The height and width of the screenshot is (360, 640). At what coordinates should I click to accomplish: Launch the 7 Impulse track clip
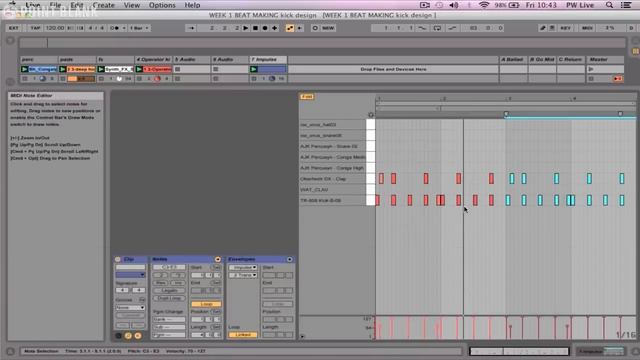[x=254, y=69]
